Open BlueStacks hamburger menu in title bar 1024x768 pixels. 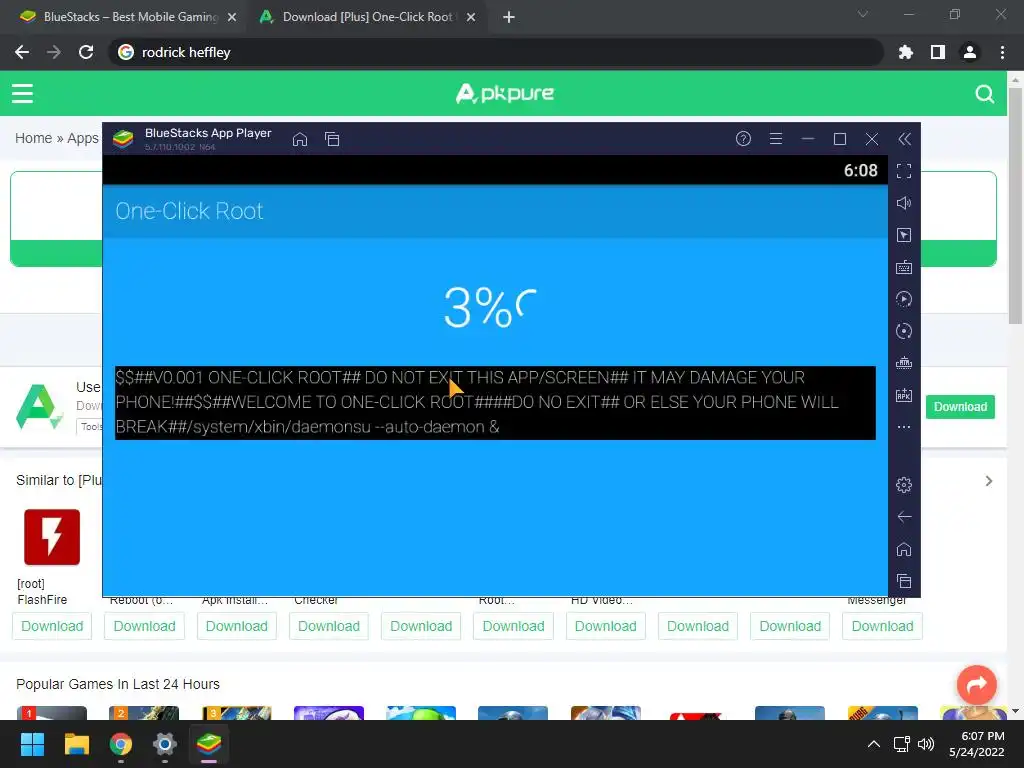[776, 138]
